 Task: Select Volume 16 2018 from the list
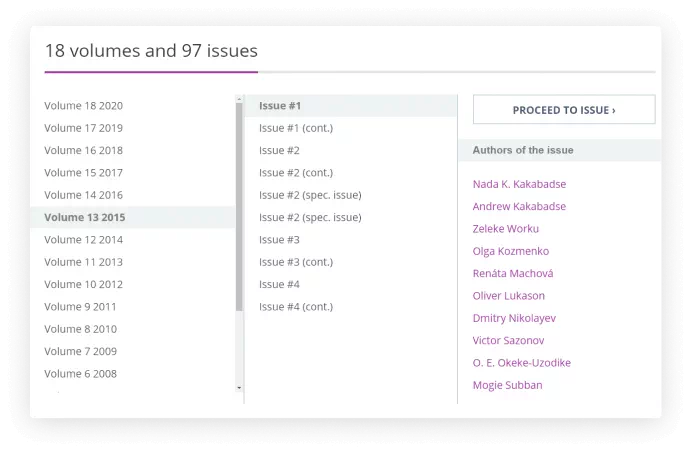[84, 151]
